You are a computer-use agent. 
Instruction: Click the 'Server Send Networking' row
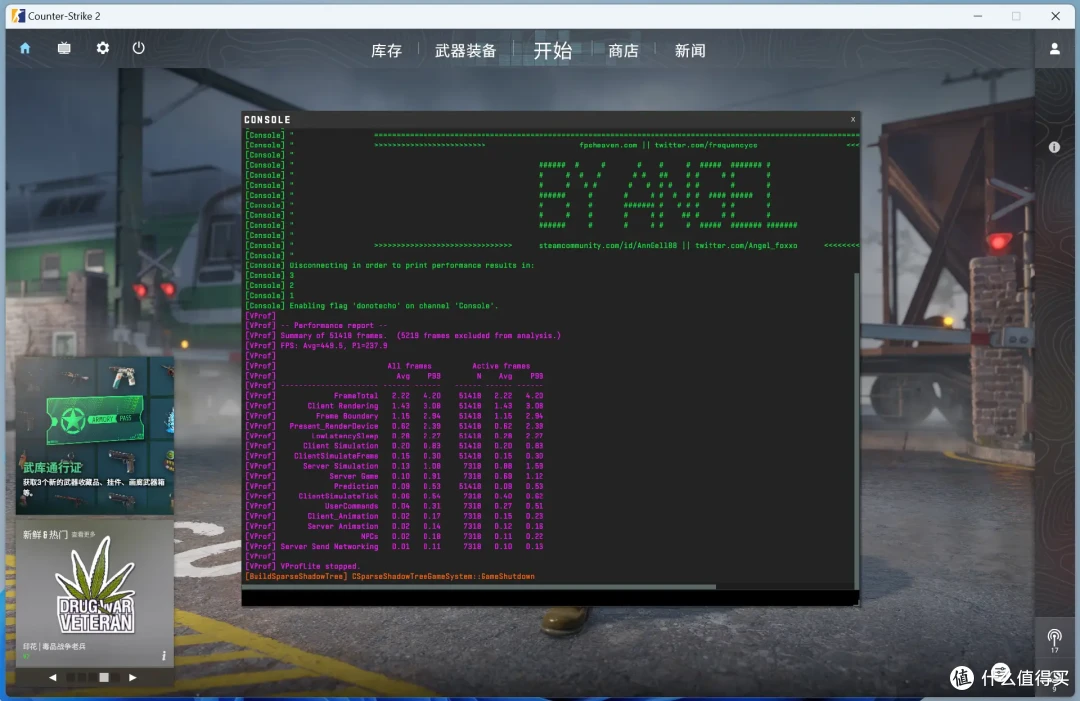click(395, 546)
